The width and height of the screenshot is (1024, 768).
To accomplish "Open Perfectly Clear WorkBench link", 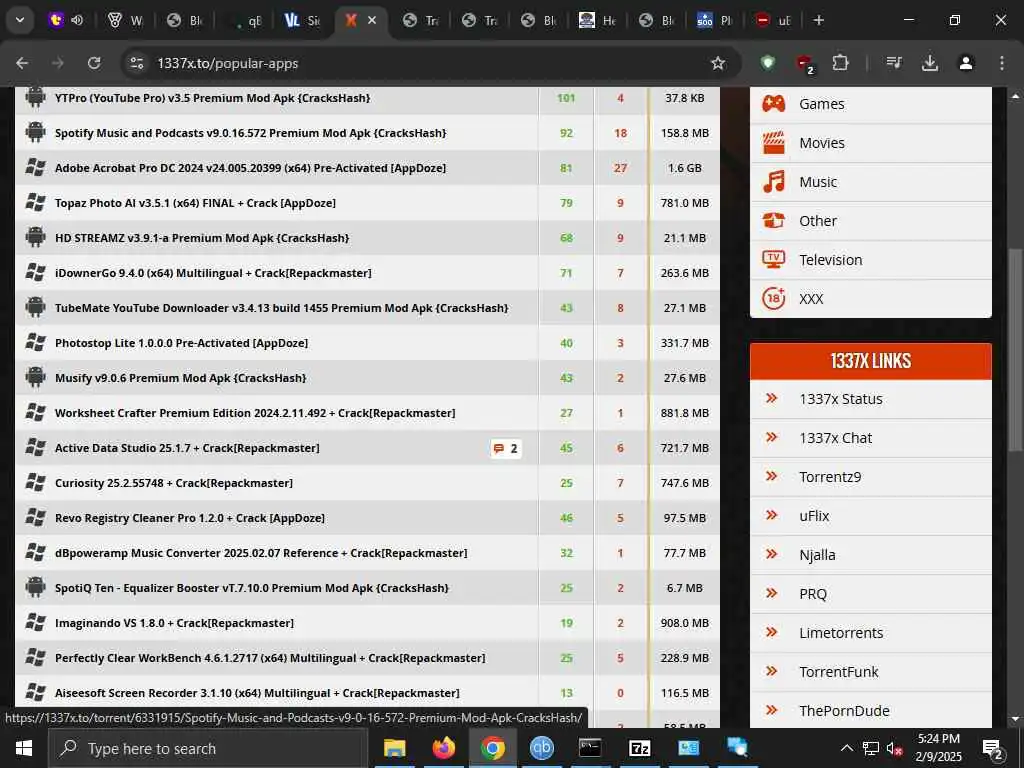I will 270,658.
